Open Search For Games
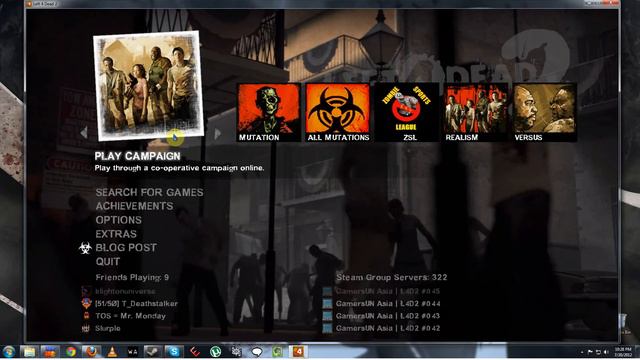 pos(149,192)
